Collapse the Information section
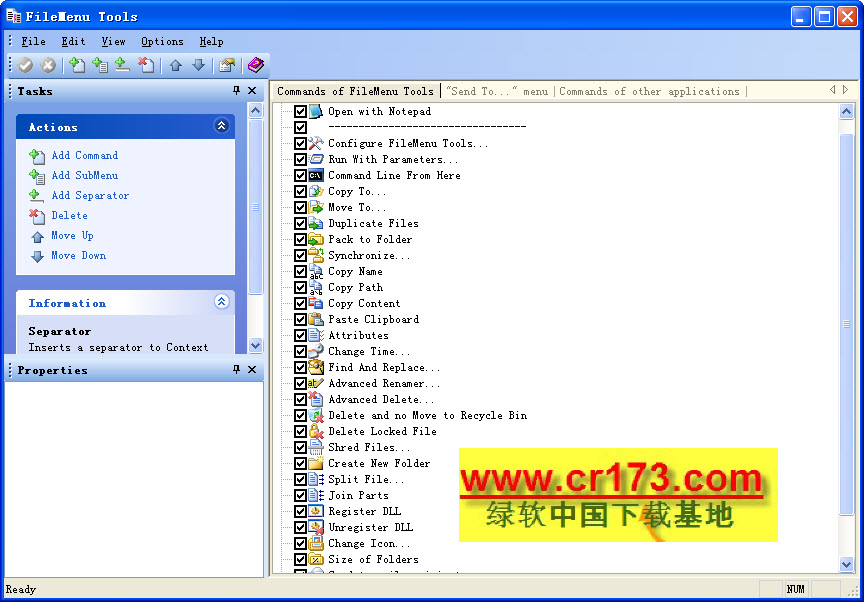 click(222, 302)
